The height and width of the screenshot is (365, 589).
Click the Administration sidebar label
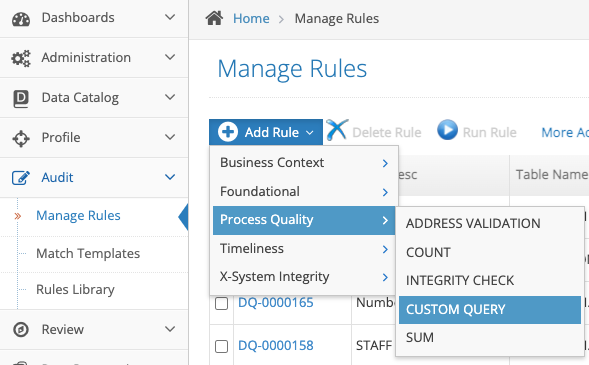point(86,57)
